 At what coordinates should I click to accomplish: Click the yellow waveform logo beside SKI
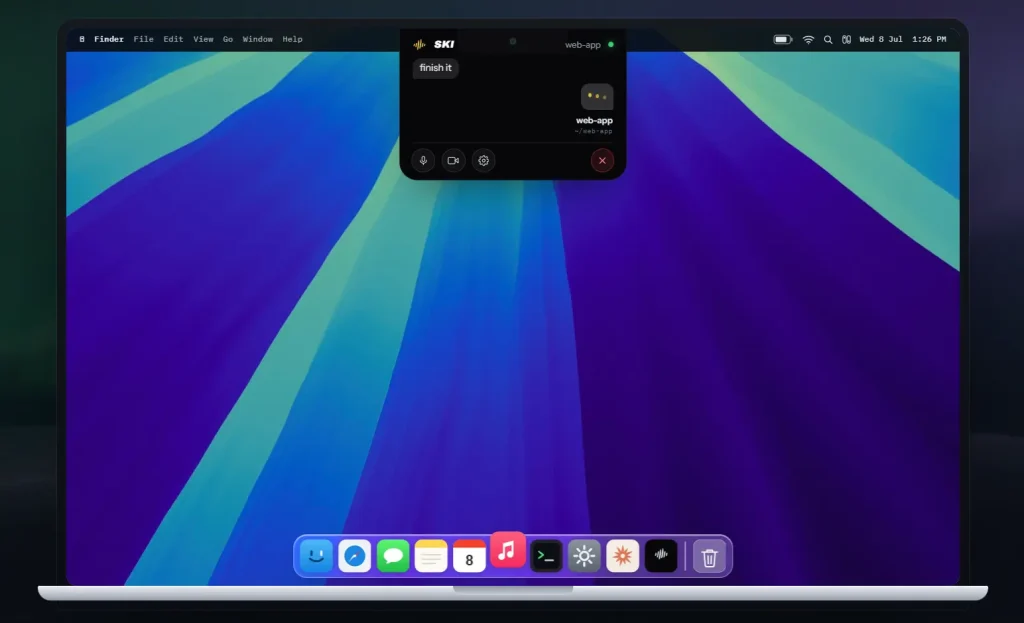click(419, 44)
